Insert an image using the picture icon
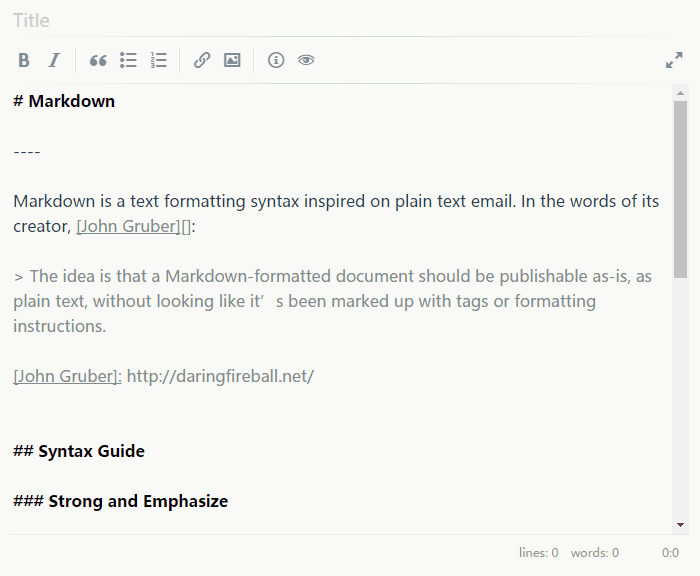 tap(232, 61)
